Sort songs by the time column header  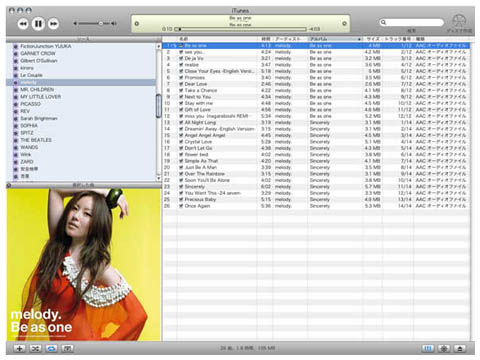point(266,39)
